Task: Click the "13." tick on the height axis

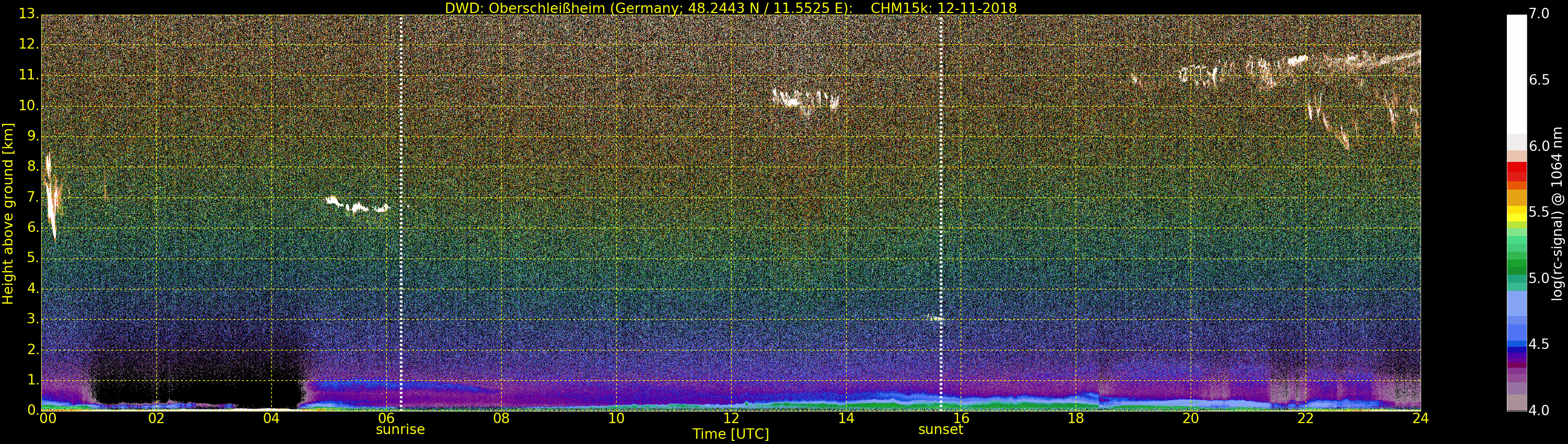Action: 29,14
